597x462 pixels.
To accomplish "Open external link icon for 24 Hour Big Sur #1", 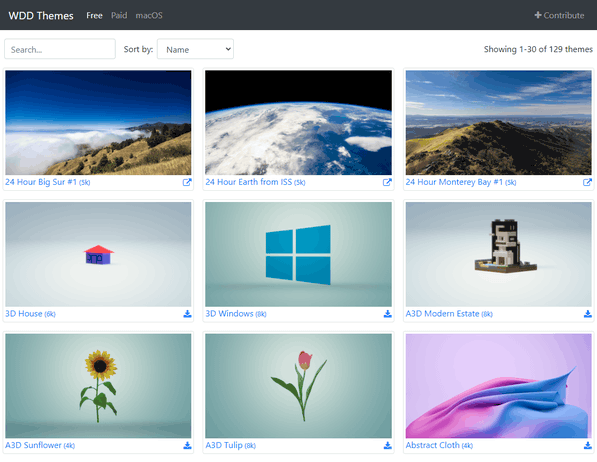I will click(x=187, y=182).
